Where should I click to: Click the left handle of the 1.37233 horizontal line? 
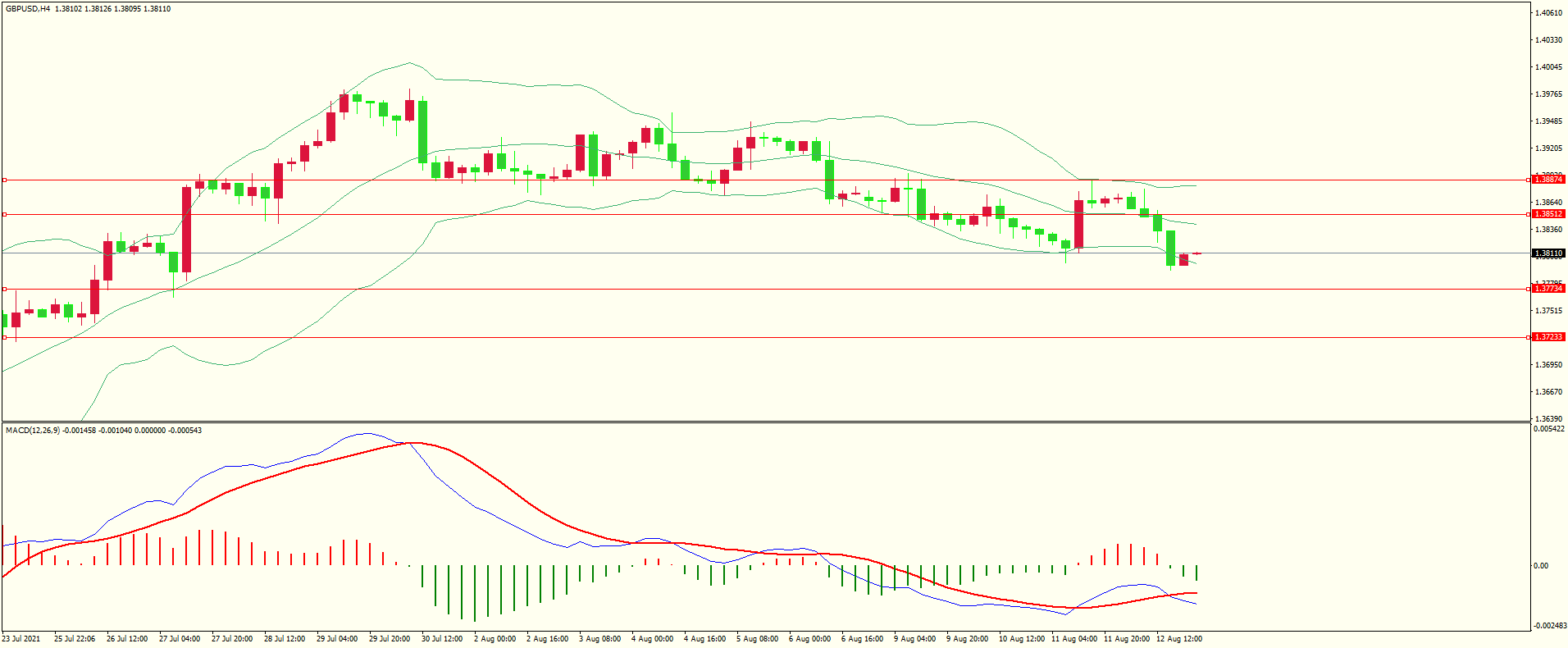[4, 337]
